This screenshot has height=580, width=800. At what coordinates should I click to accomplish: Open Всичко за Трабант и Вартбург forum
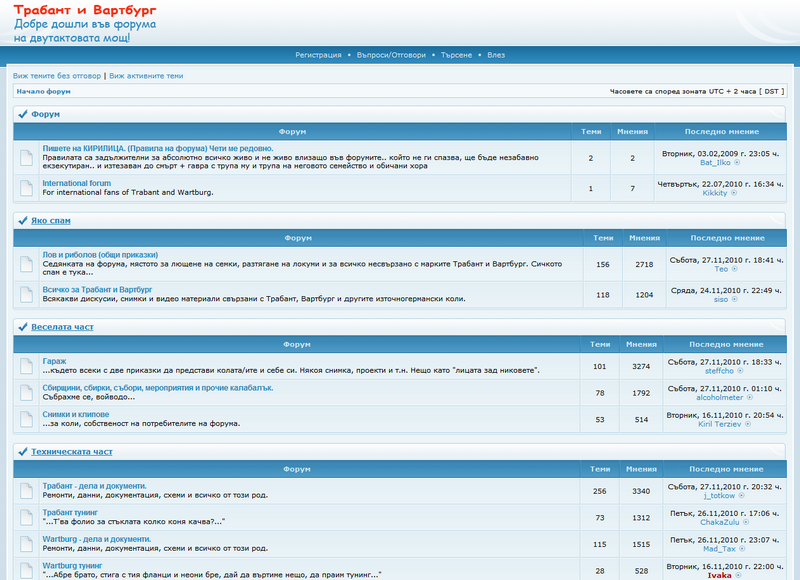pos(97,289)
